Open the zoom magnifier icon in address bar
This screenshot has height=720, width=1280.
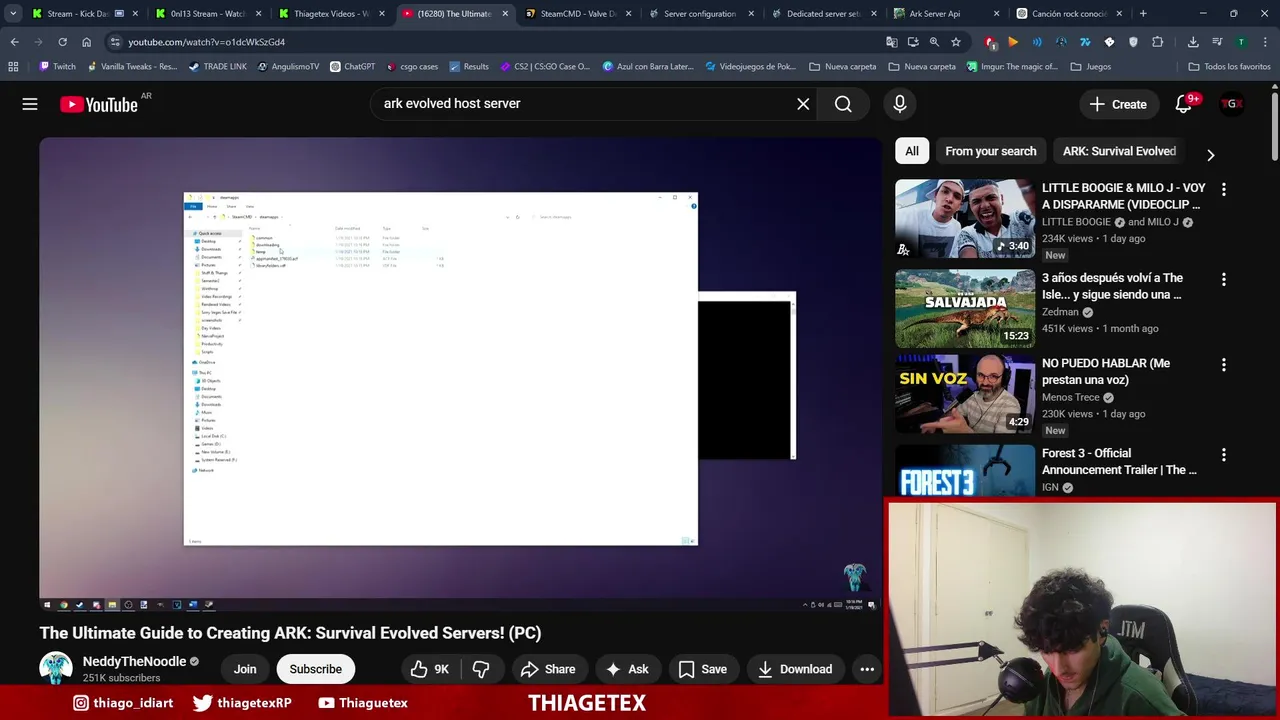(x=934, y=42)
